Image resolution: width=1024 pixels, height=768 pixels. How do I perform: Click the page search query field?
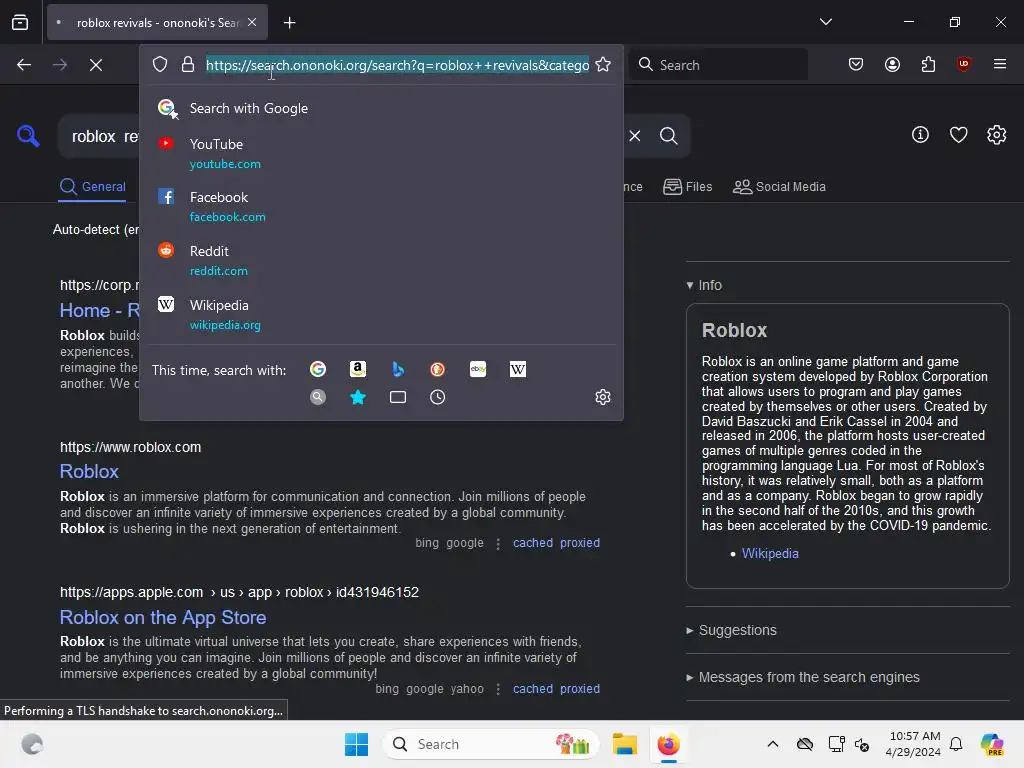(99, 136)
